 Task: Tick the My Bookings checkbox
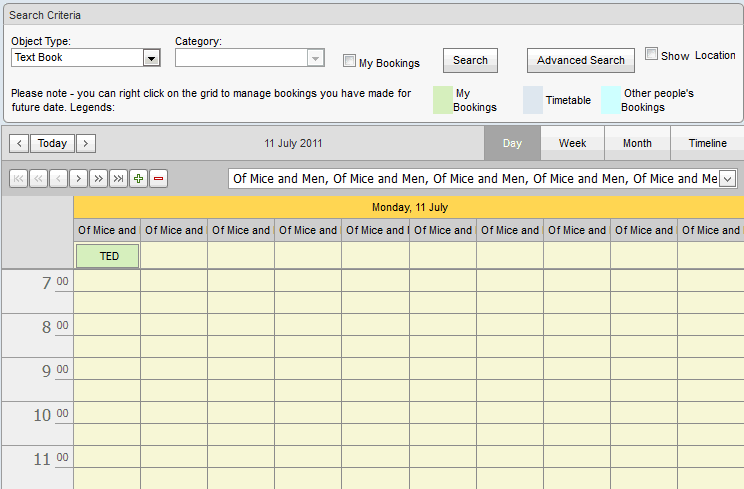[x=349, y=61]
